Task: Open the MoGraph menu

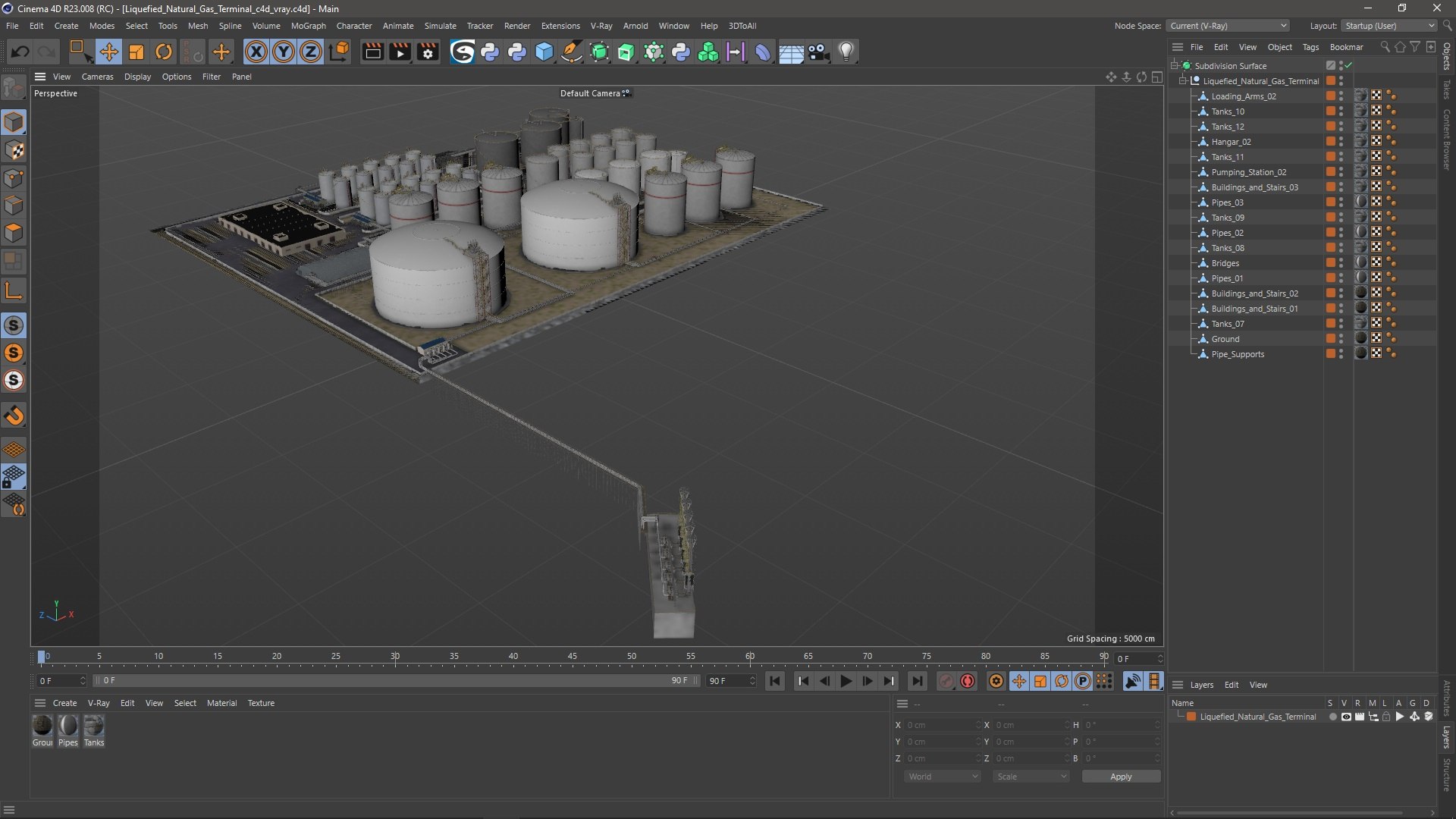Action: point(308,26)
